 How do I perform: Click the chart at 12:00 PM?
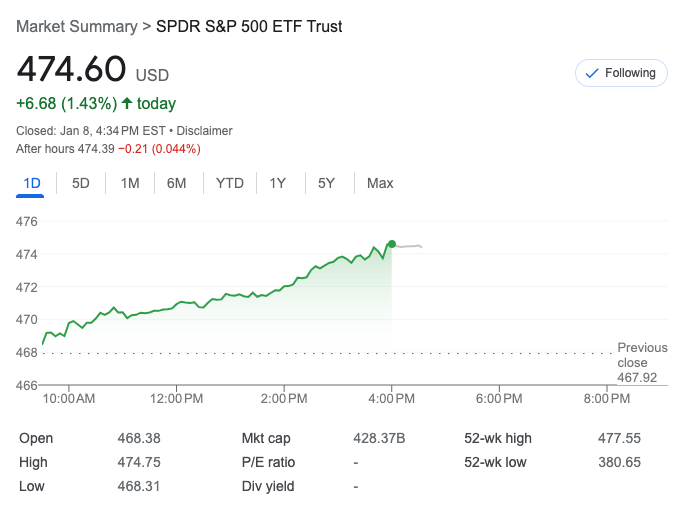click(x=177, y=303)
